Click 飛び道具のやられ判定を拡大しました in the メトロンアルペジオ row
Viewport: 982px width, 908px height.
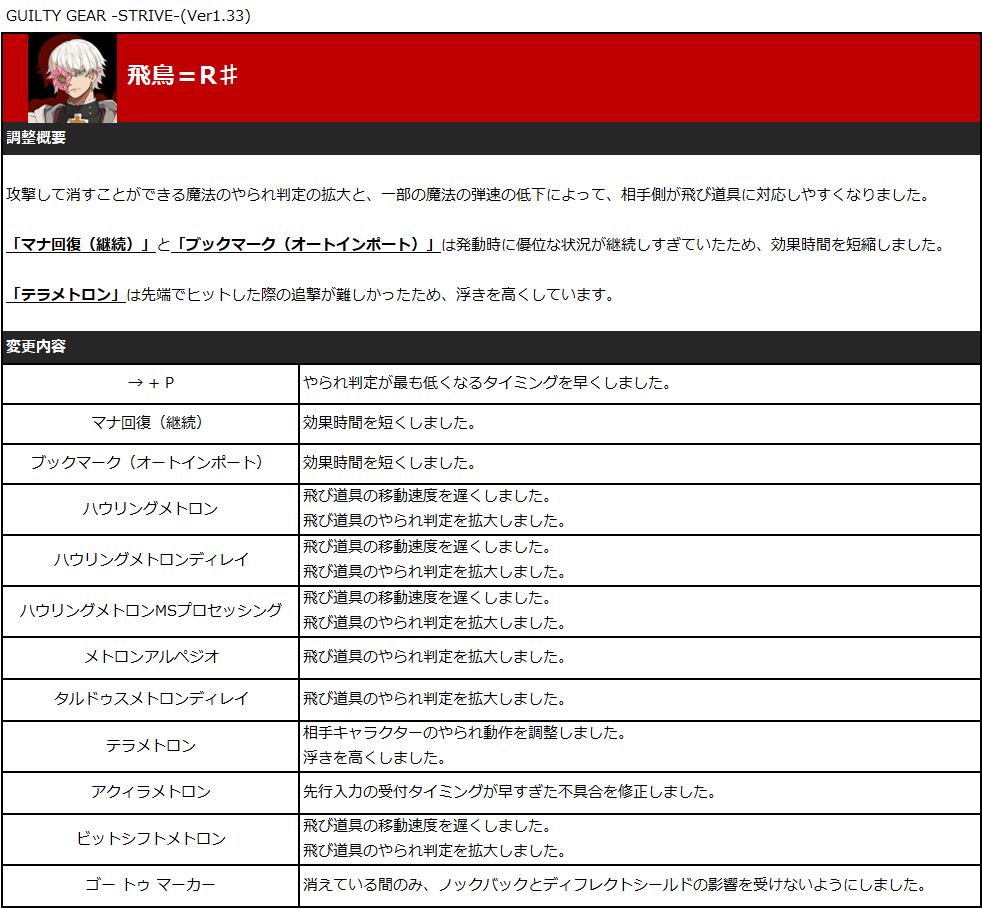click(x=435, y=657)
